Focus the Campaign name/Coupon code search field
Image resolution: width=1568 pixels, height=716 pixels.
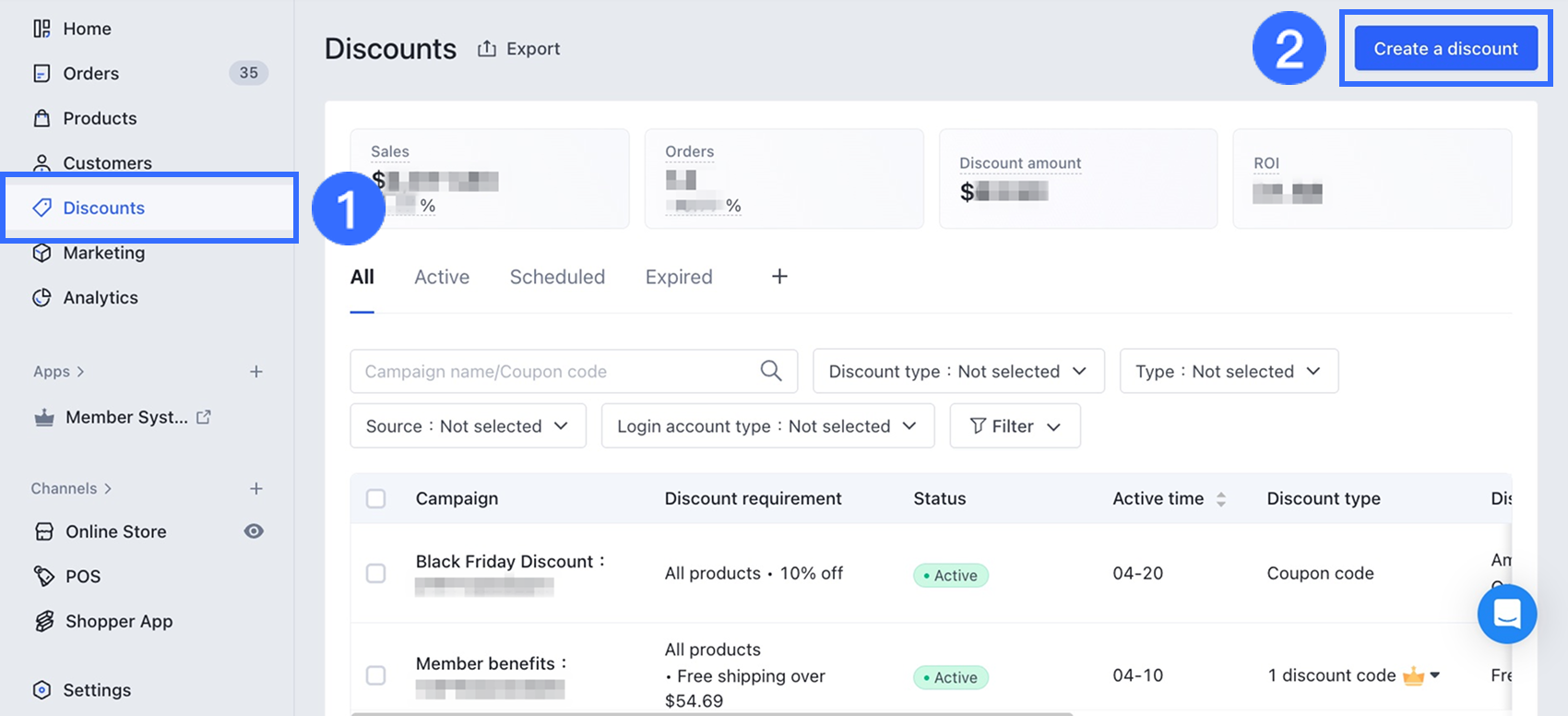553,371
